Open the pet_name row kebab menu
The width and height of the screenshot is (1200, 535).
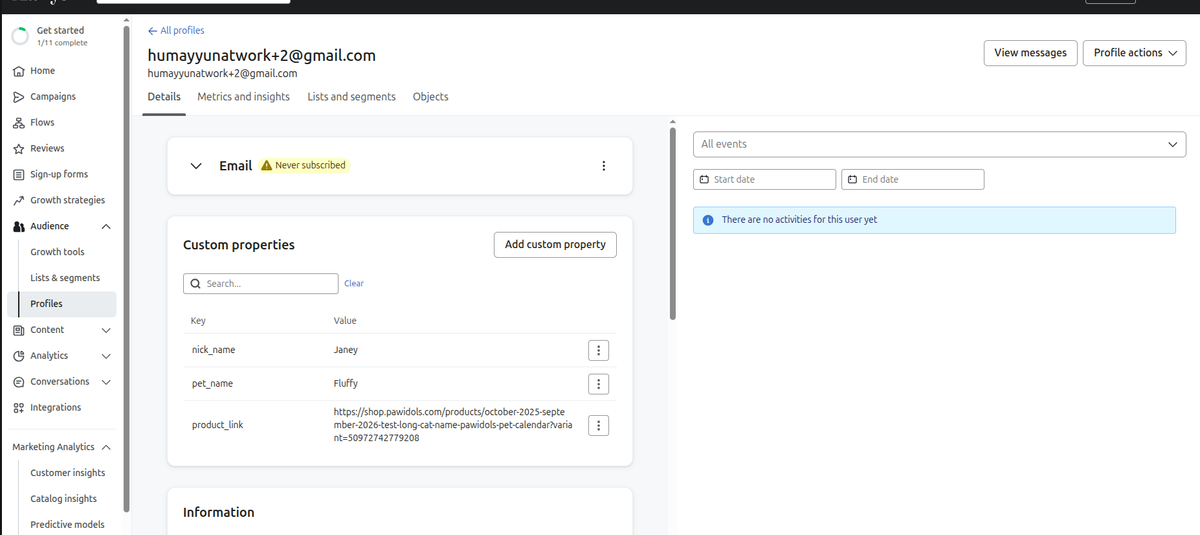coord(597,384)
